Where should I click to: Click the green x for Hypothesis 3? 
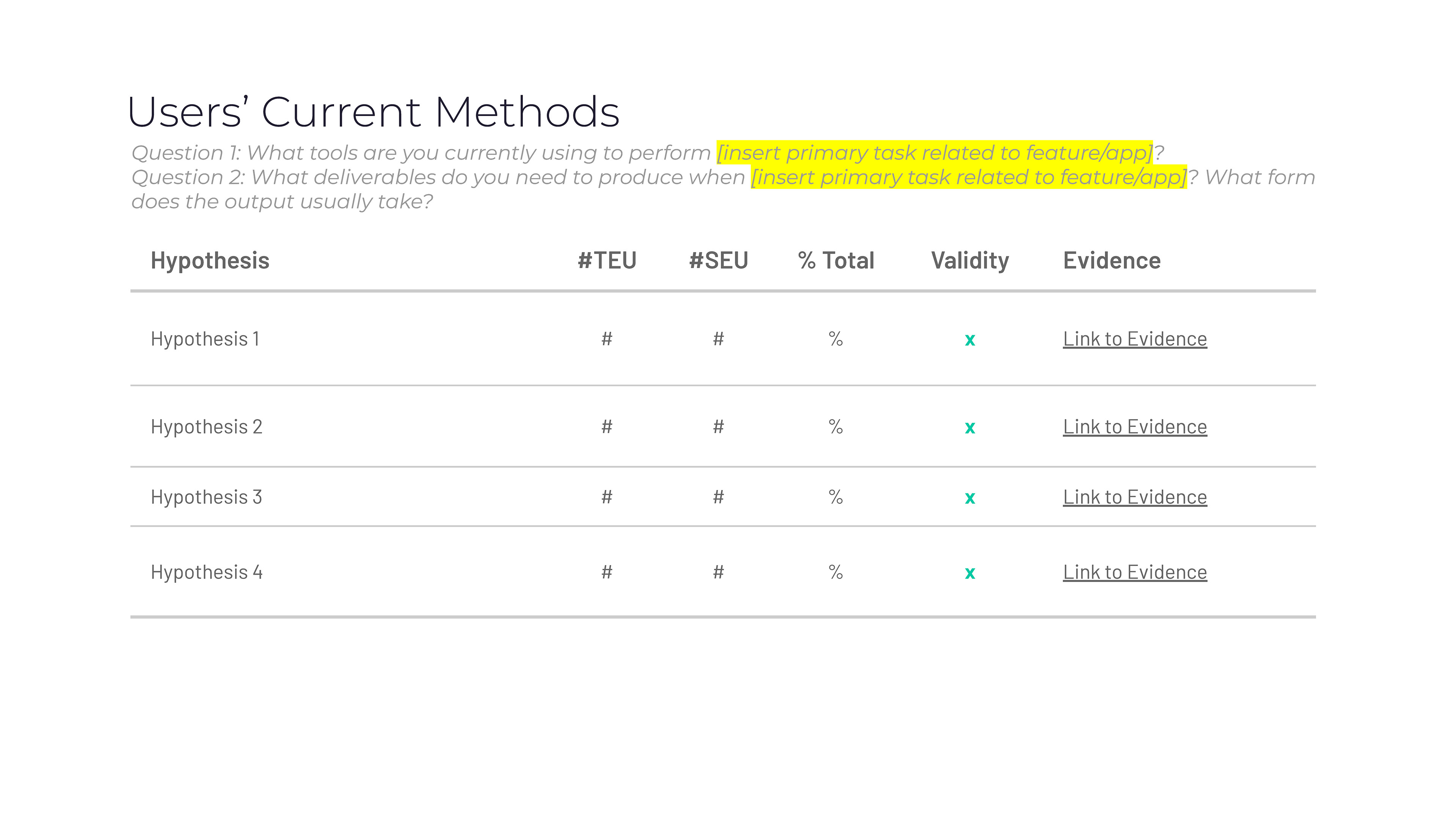970,499
